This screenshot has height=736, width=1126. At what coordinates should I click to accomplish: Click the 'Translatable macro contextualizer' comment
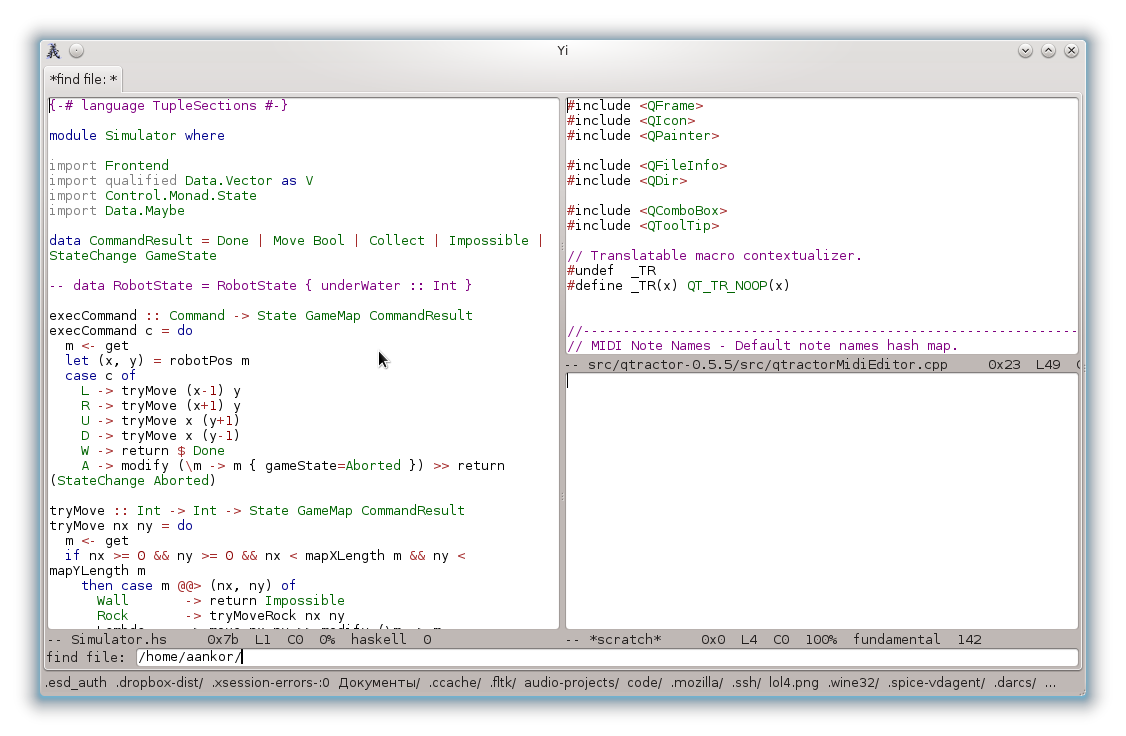point(715,256)
